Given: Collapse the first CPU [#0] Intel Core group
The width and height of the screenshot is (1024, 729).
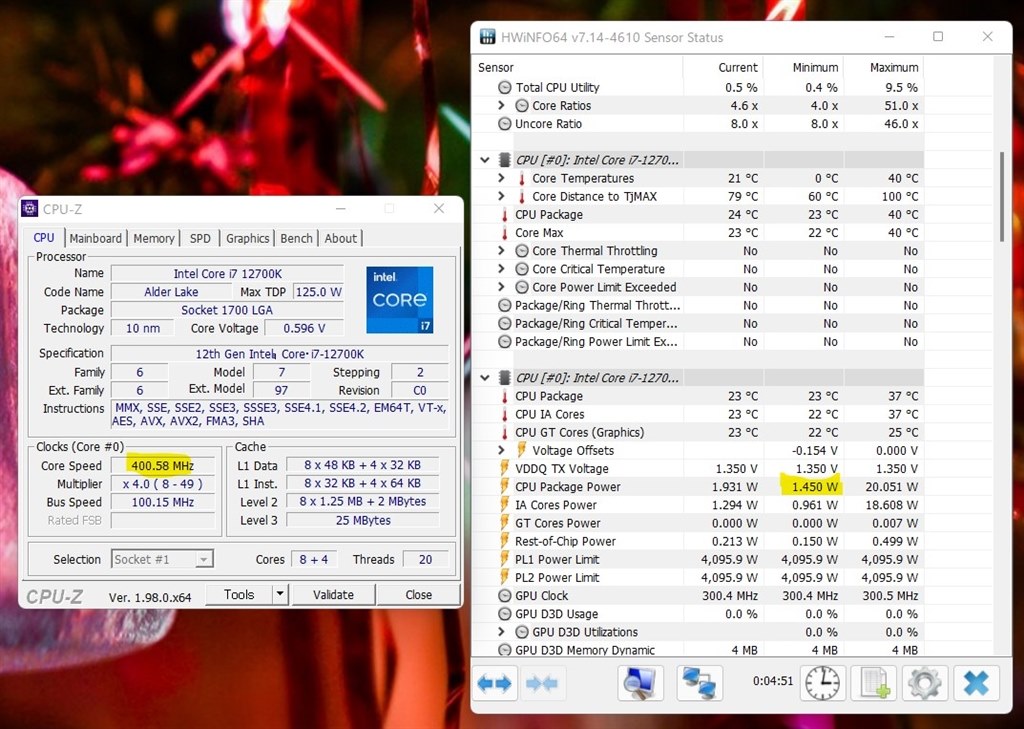Looking at the screenshot, I should coord(485,159).
